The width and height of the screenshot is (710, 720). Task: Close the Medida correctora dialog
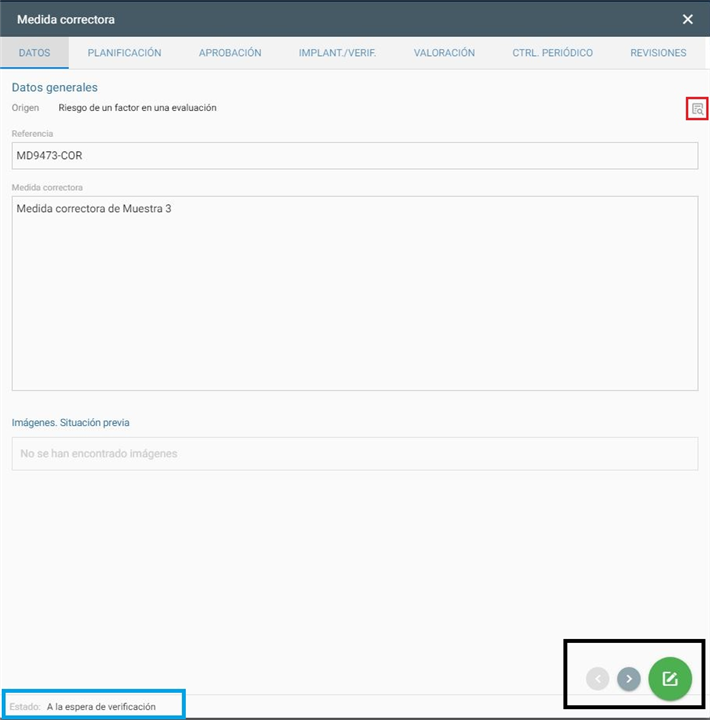688,19
